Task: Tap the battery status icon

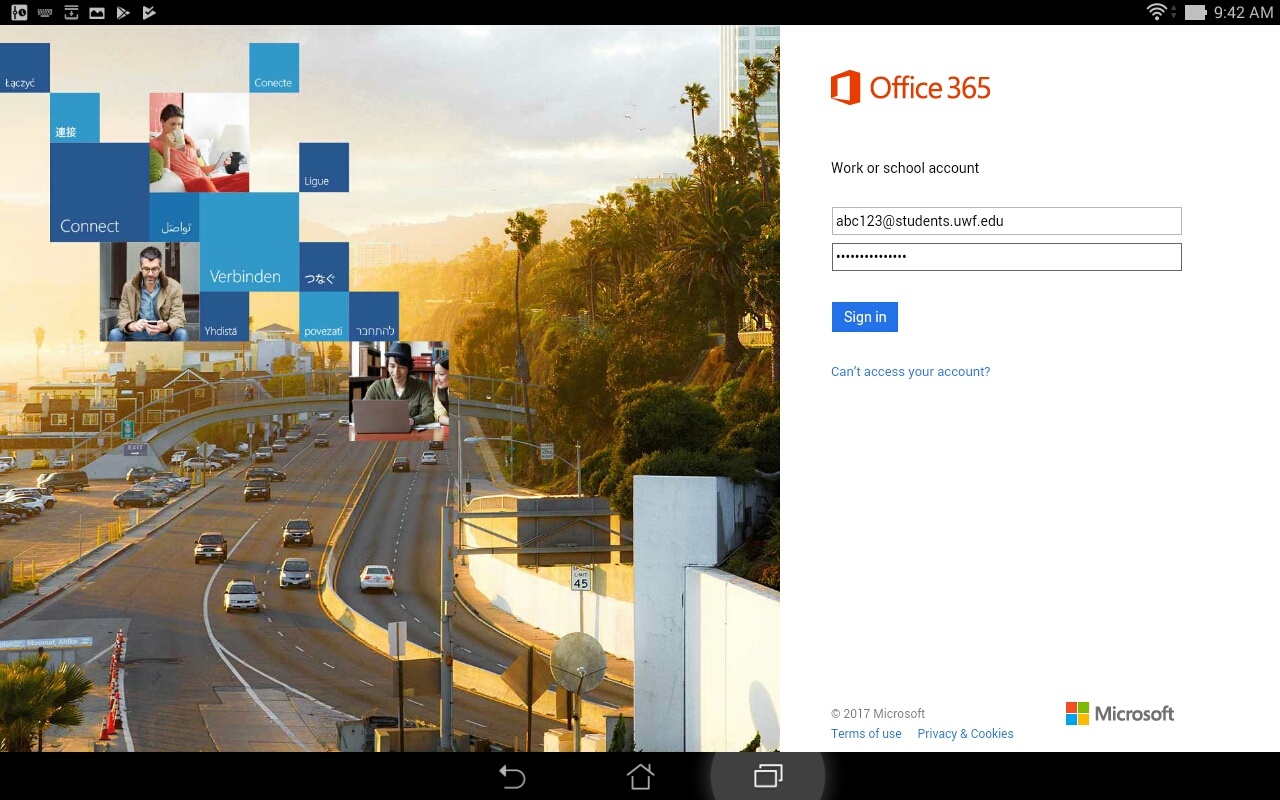Action: (x=1195, y=12)
